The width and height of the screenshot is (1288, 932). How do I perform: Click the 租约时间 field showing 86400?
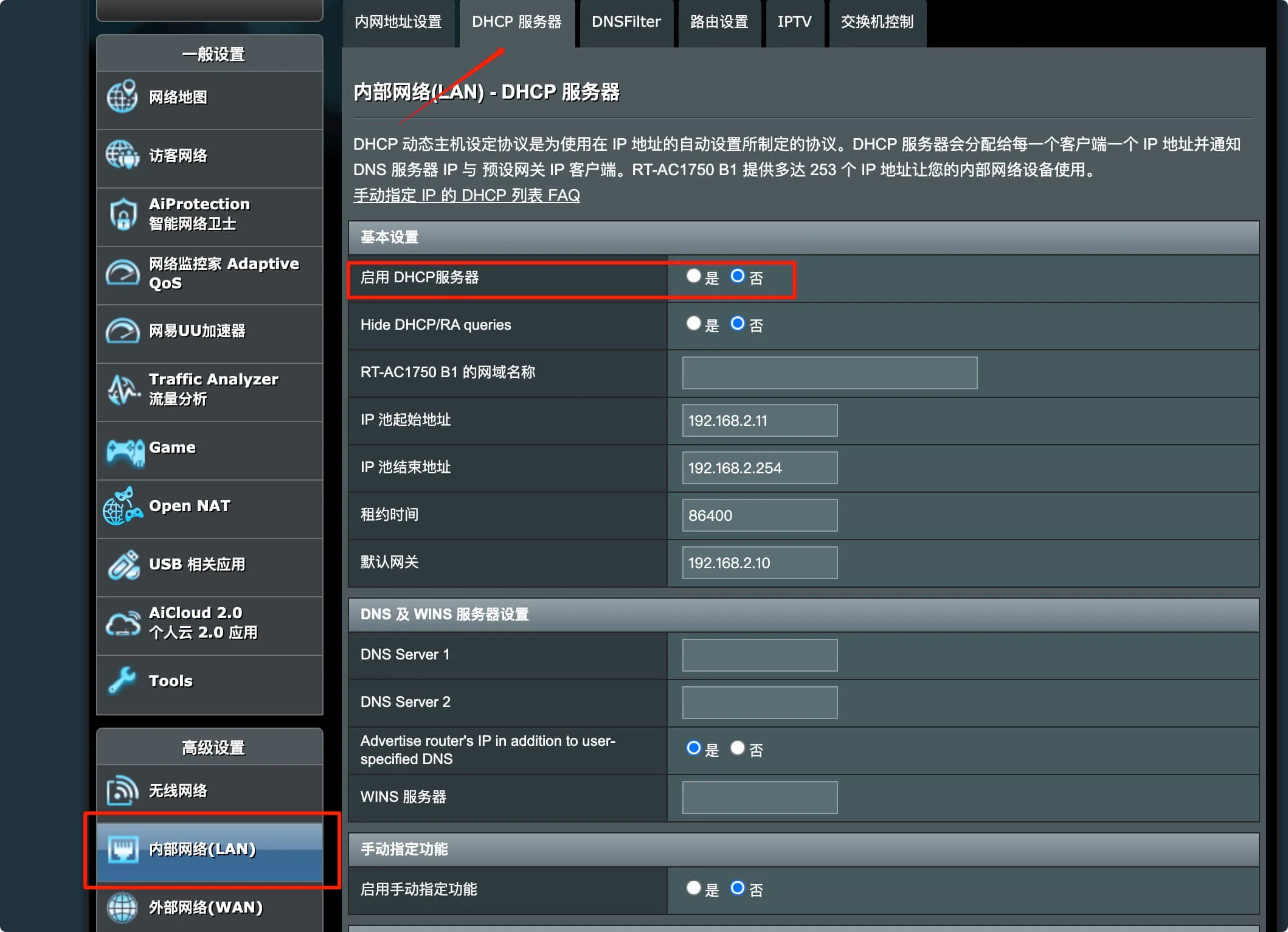point(760,515)
